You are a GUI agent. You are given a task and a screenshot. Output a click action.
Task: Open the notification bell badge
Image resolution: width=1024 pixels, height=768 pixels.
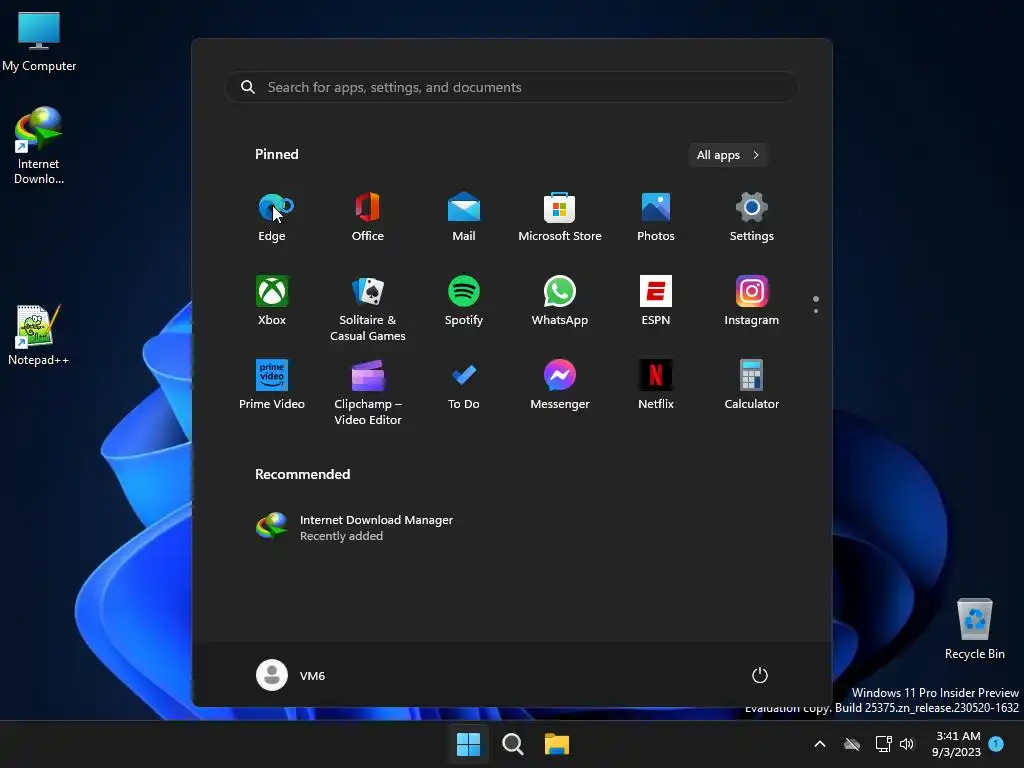[x=996, y=743]
